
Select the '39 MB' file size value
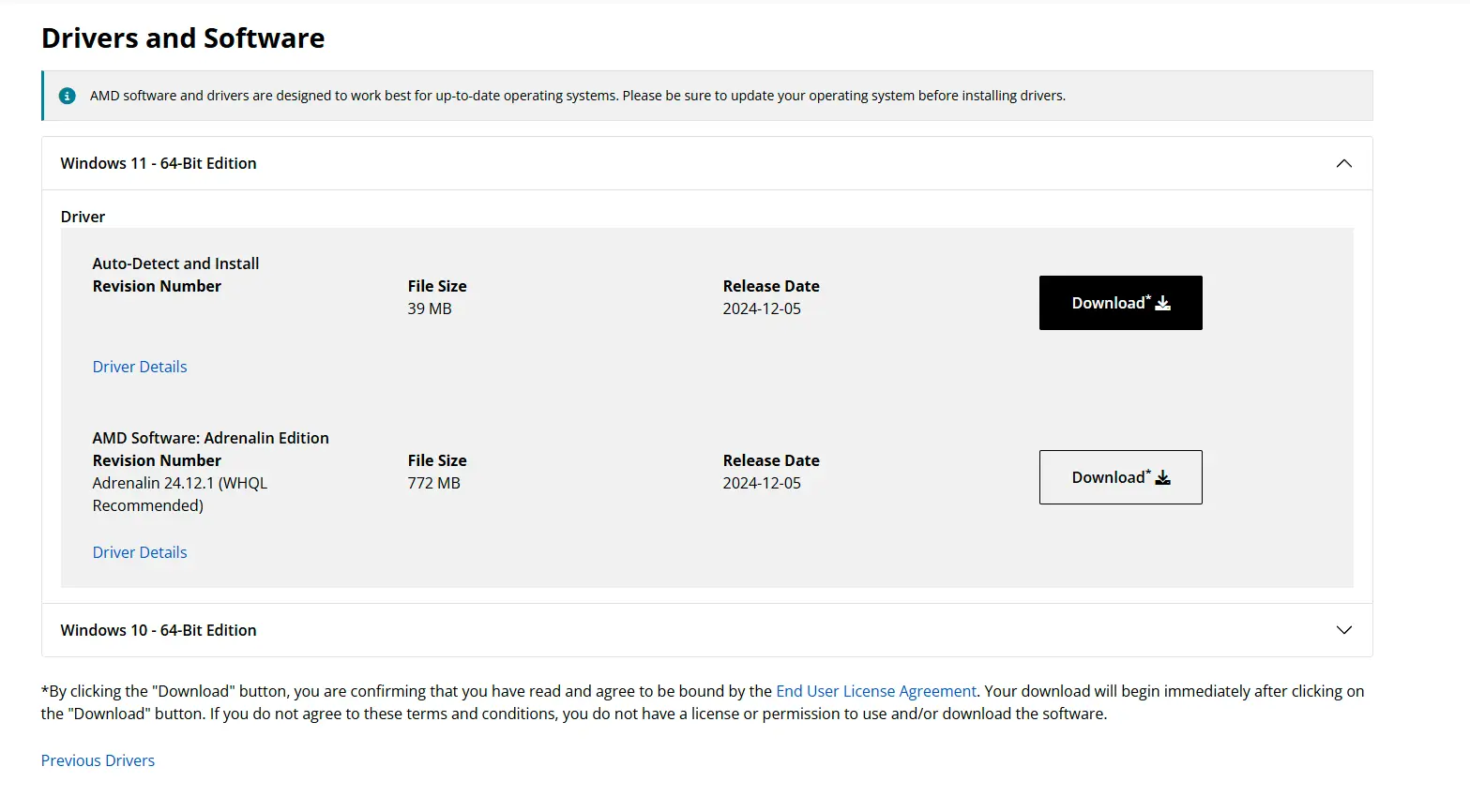pyautogui.click(x=430, y=308)
